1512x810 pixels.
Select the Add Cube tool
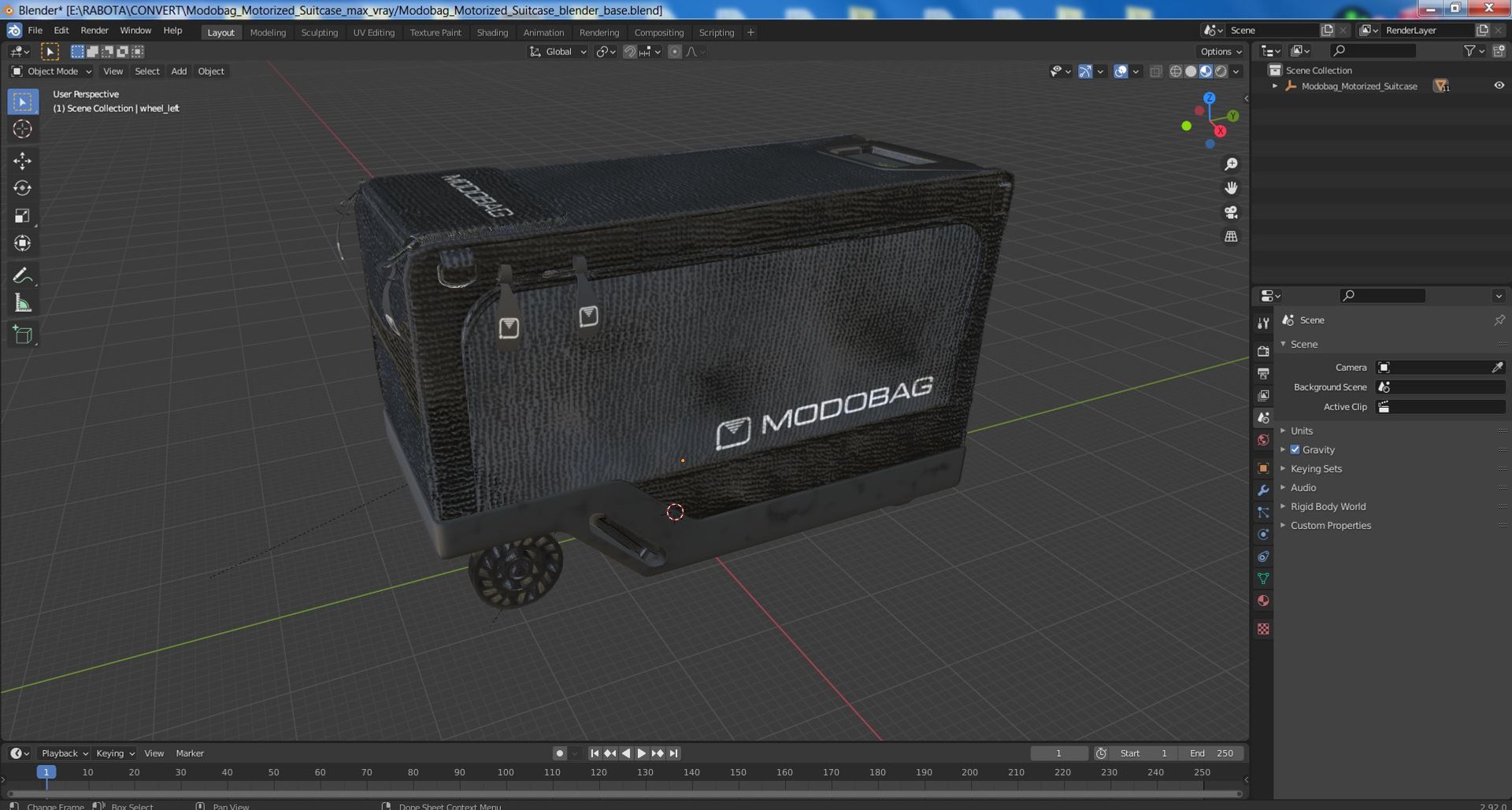tap(22, 335)
